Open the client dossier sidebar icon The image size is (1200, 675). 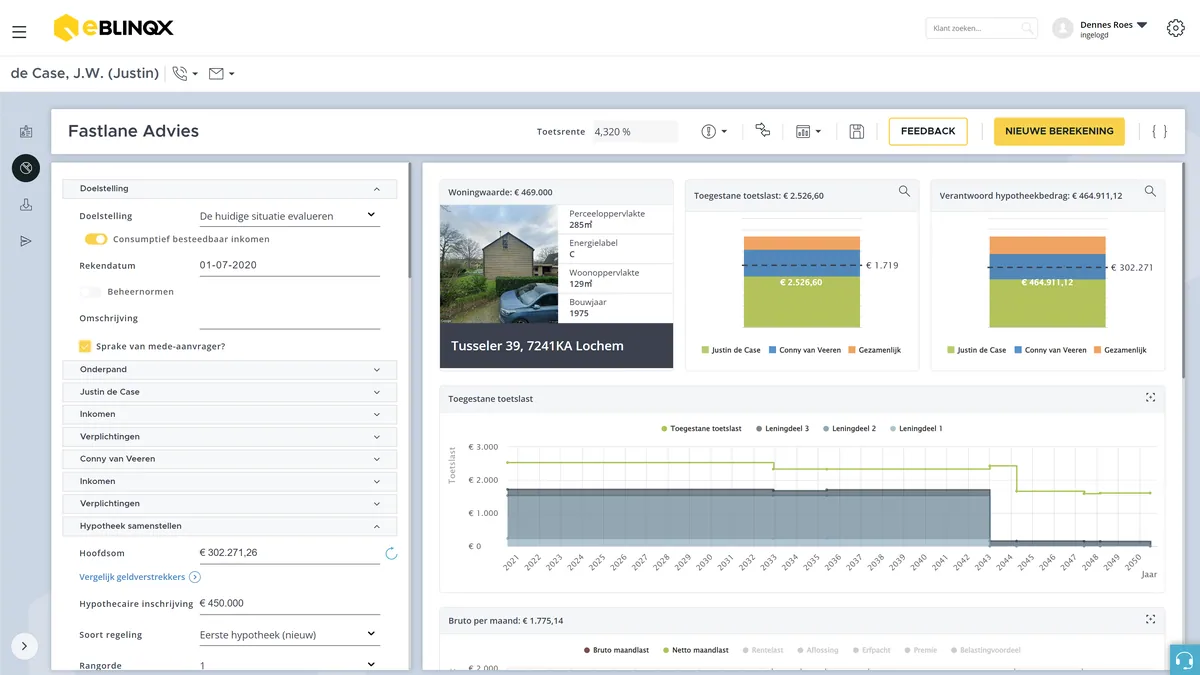26,132
